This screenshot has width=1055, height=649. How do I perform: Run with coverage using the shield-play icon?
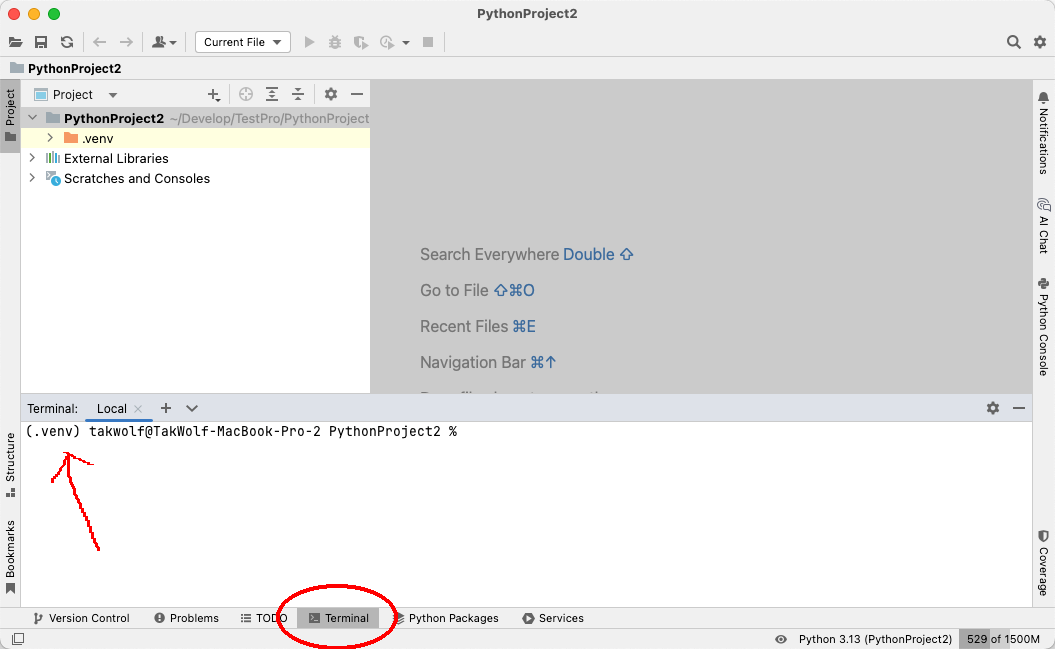click(361, 42)
